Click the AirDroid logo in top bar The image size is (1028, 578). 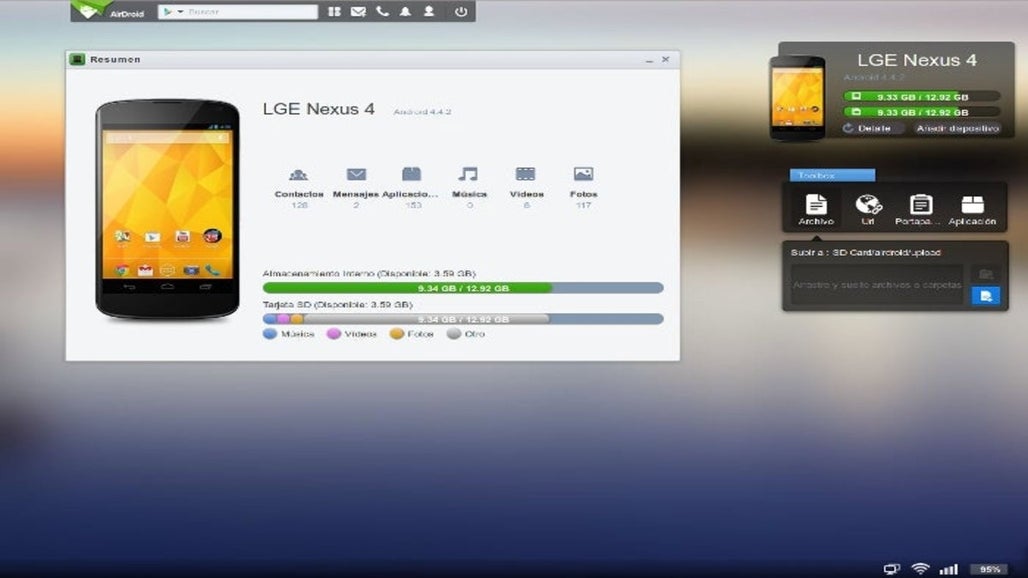tap(108, 10)
